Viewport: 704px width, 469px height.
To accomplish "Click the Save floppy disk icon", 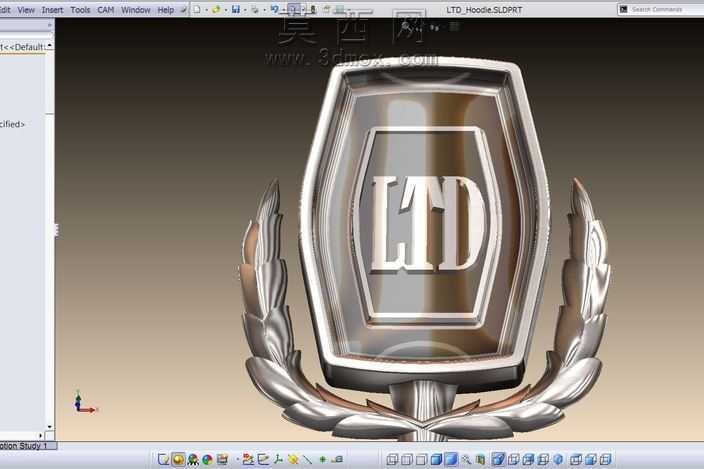I will 236,9.
